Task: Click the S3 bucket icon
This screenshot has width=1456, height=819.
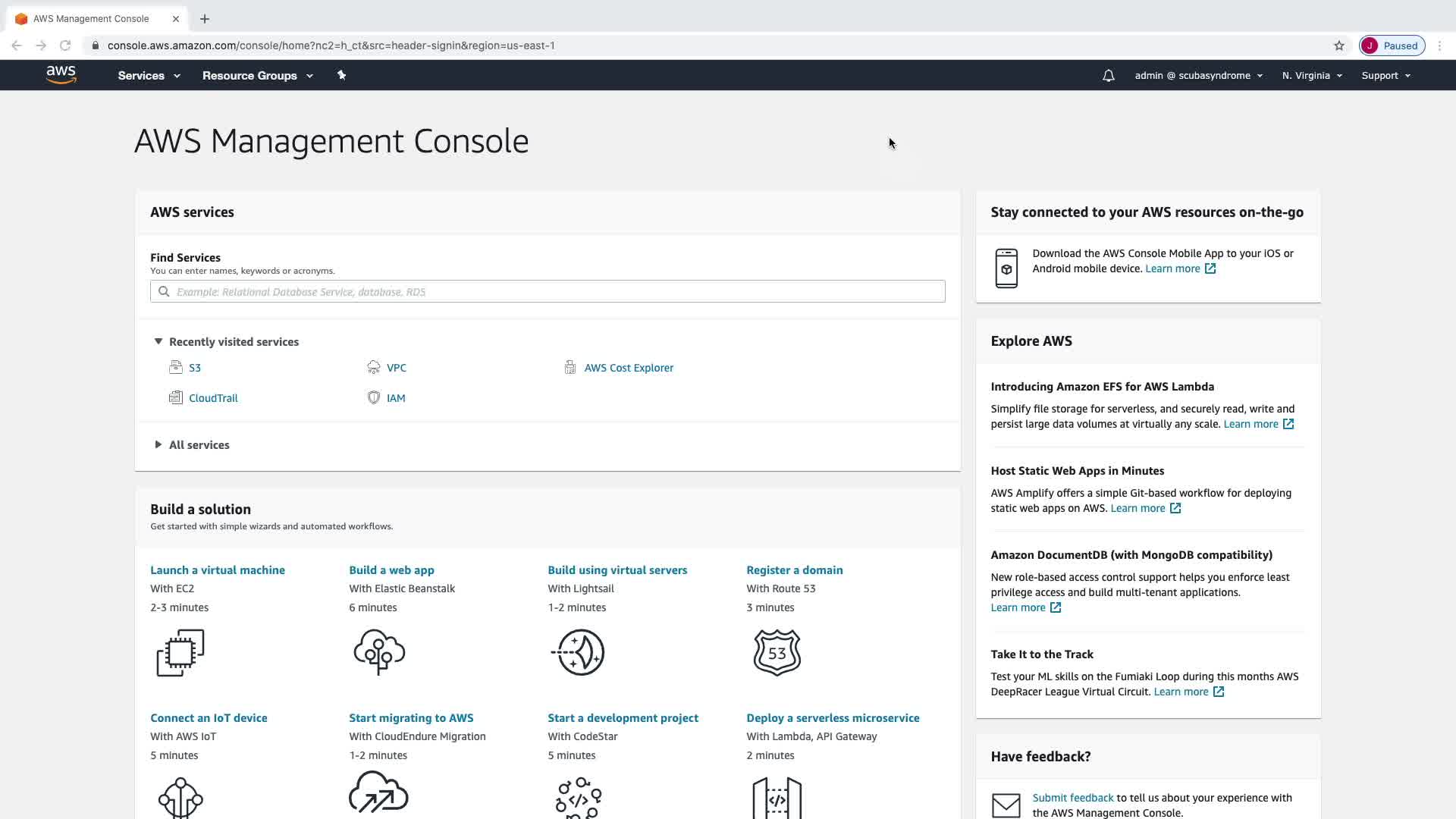Action: (x=176, y=368)
